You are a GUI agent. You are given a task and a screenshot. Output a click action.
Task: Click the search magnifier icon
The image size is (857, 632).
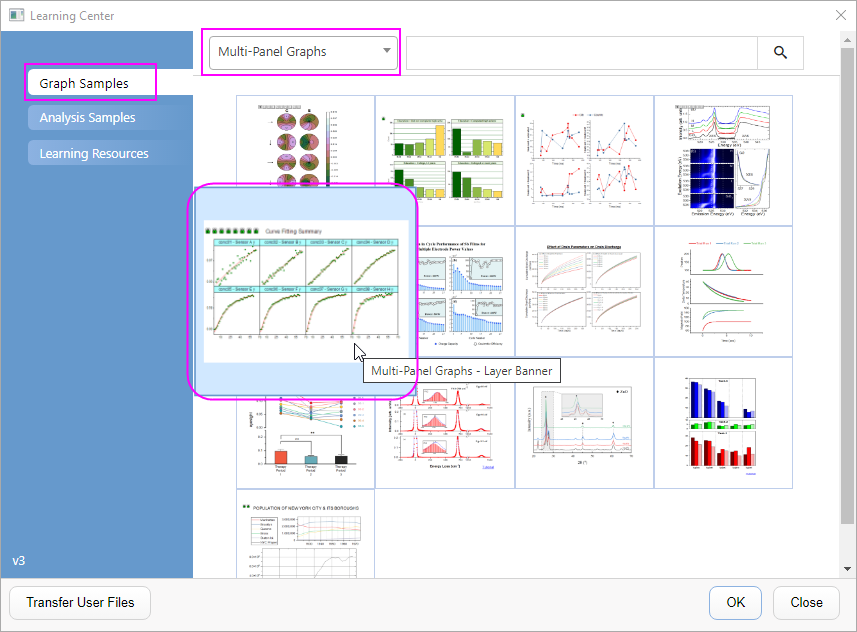(x=780, y=52)
